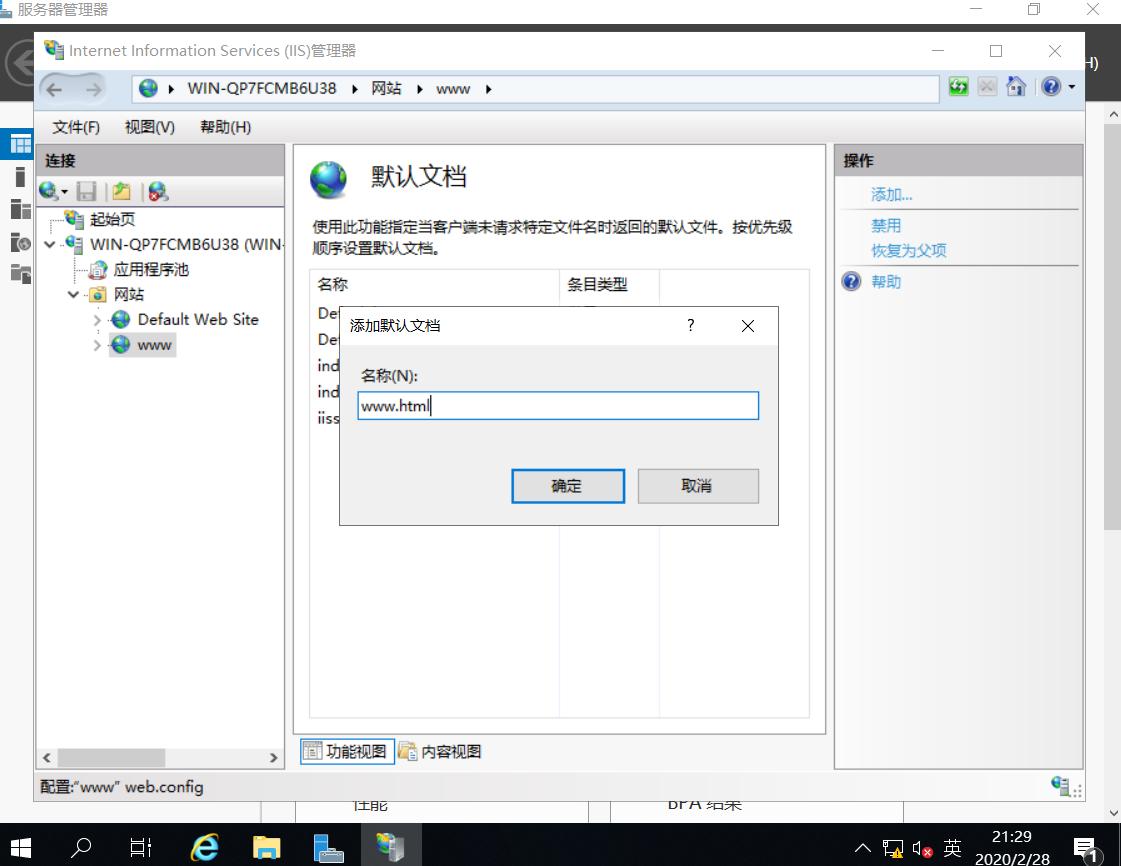Collapse the WIN-QP7FCMB6U38 server node
The width and height of the screenshot is (1121, 866).
point(48,244)
